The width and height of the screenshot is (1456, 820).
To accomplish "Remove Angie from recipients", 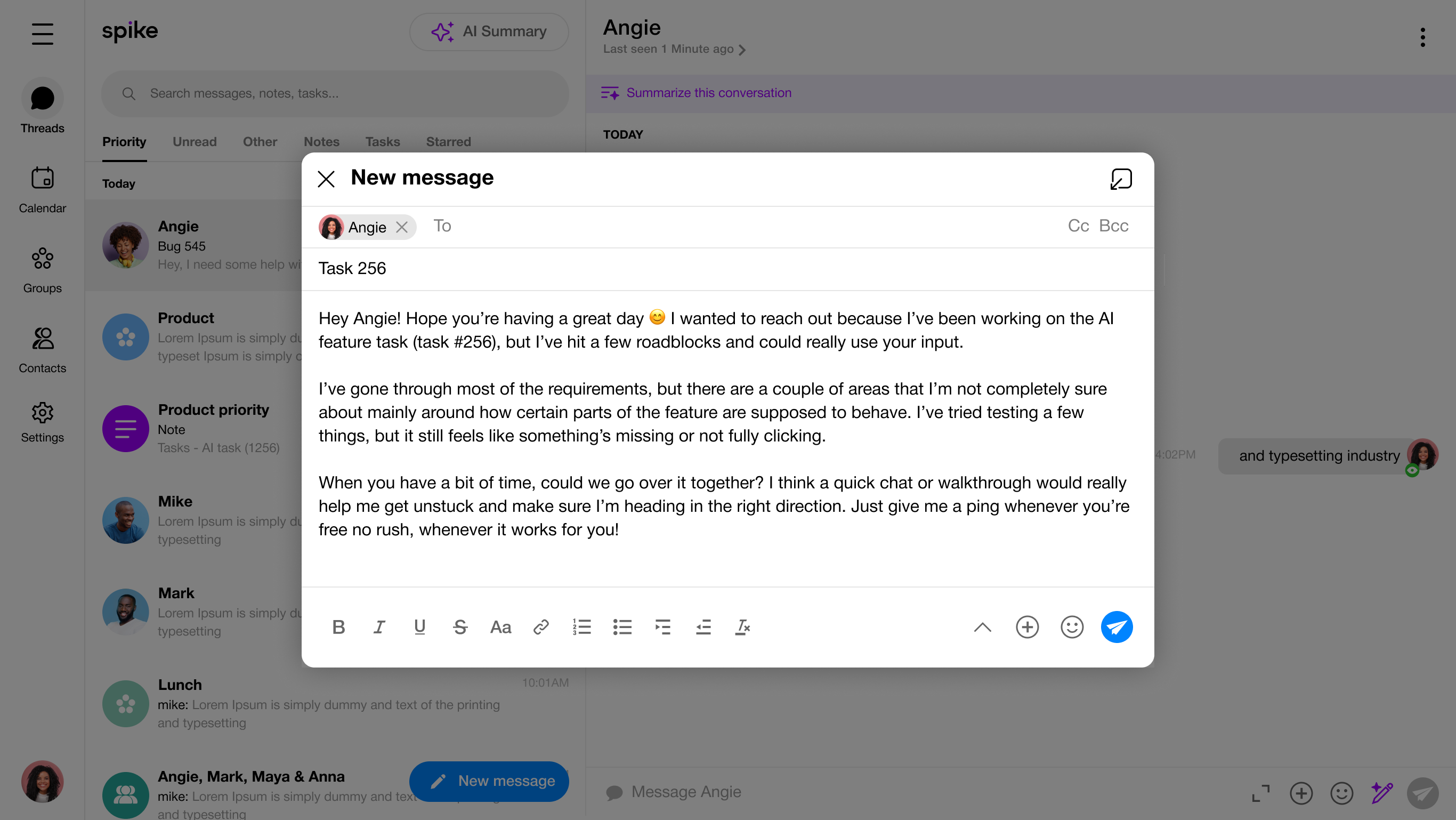I will (402, 227).
